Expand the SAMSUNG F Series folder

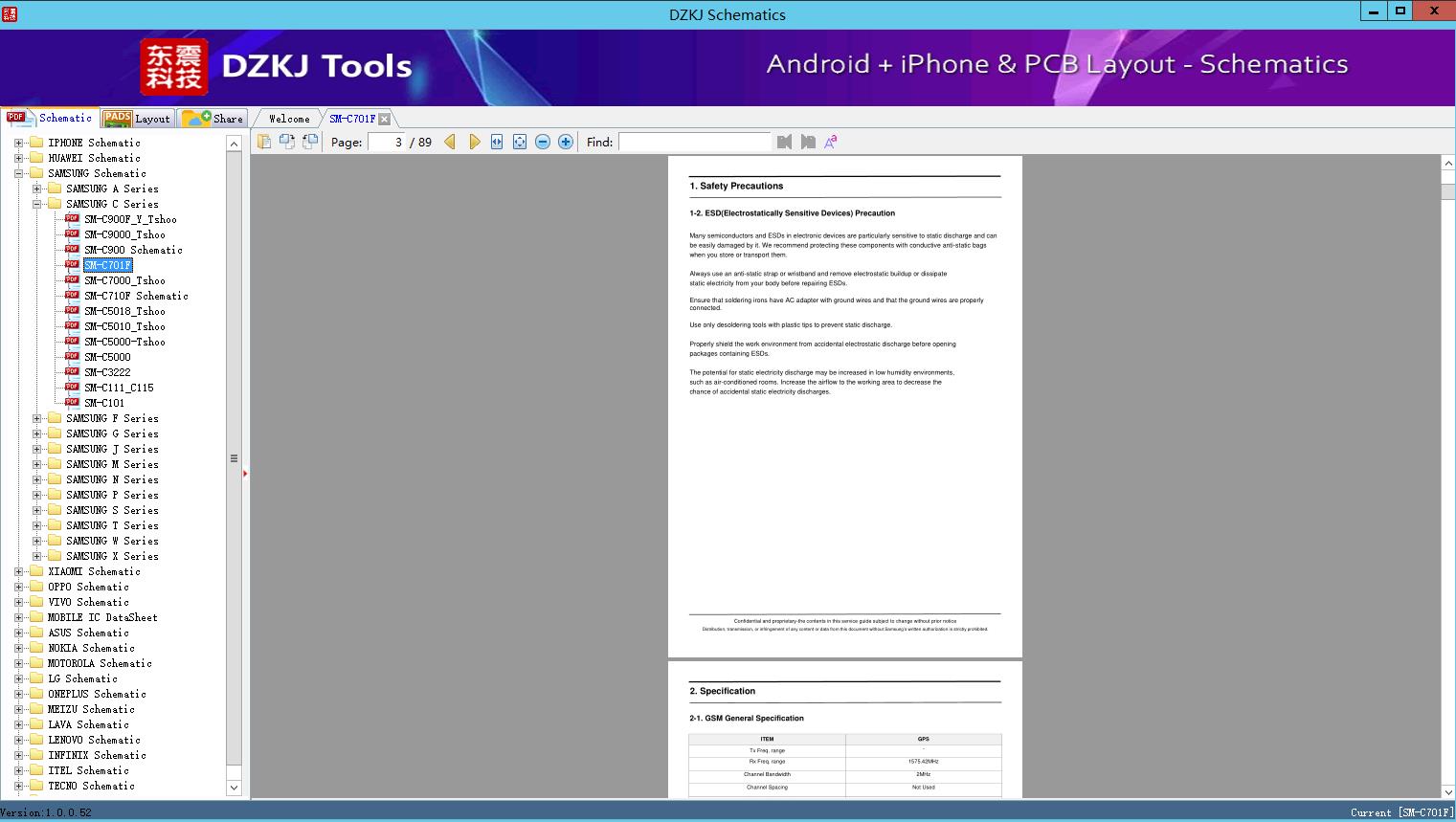(36, 418)
